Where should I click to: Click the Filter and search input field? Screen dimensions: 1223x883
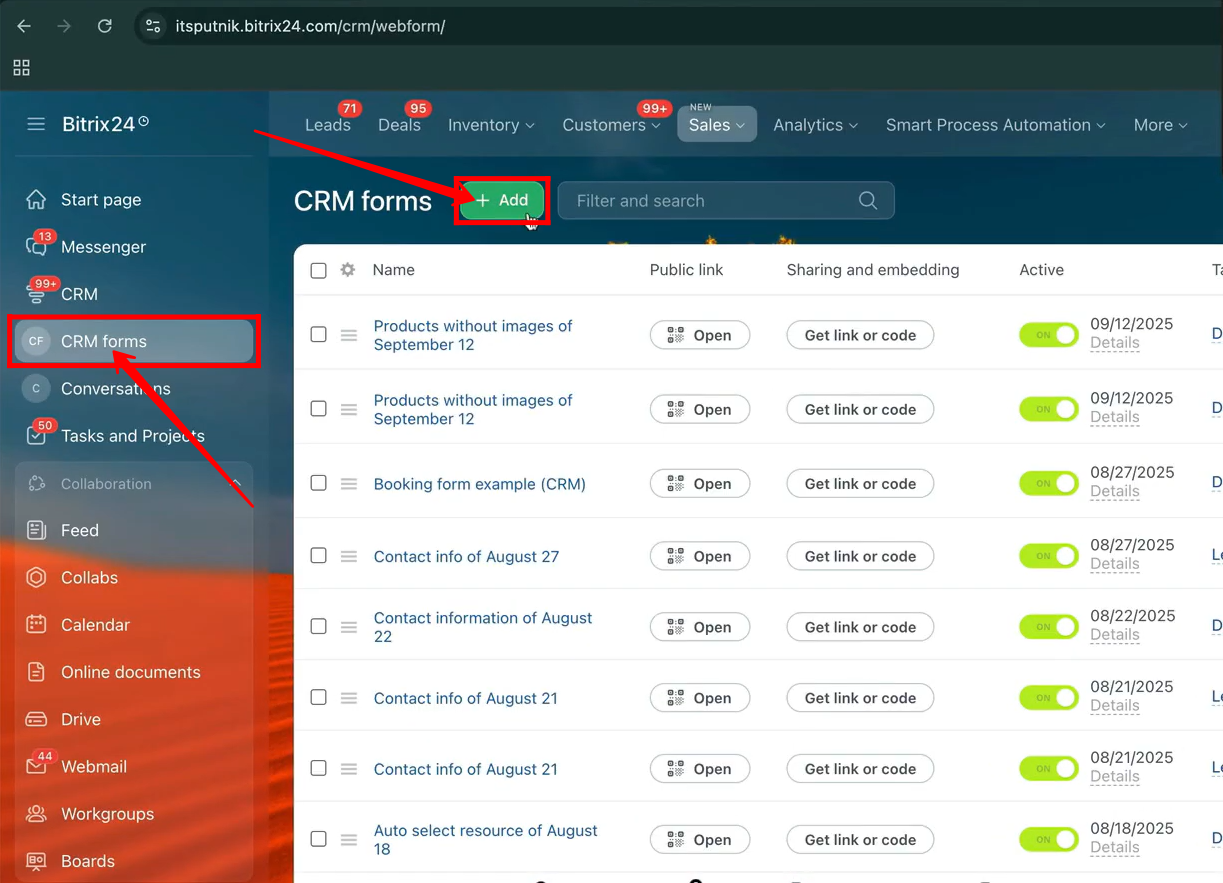pyautogui.click(x=710, y=201)
